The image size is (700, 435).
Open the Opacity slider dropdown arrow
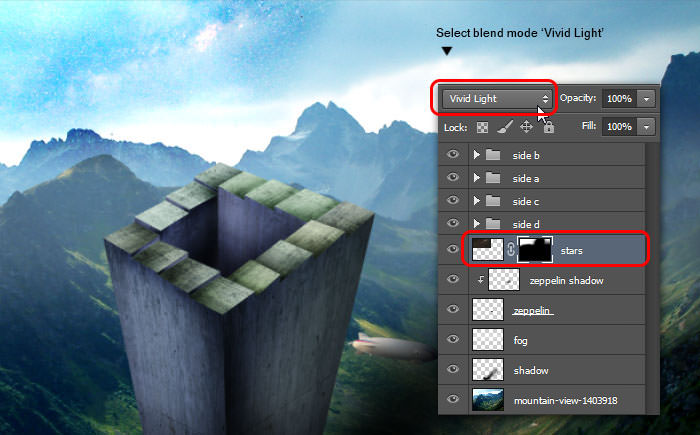pos(646,99)
